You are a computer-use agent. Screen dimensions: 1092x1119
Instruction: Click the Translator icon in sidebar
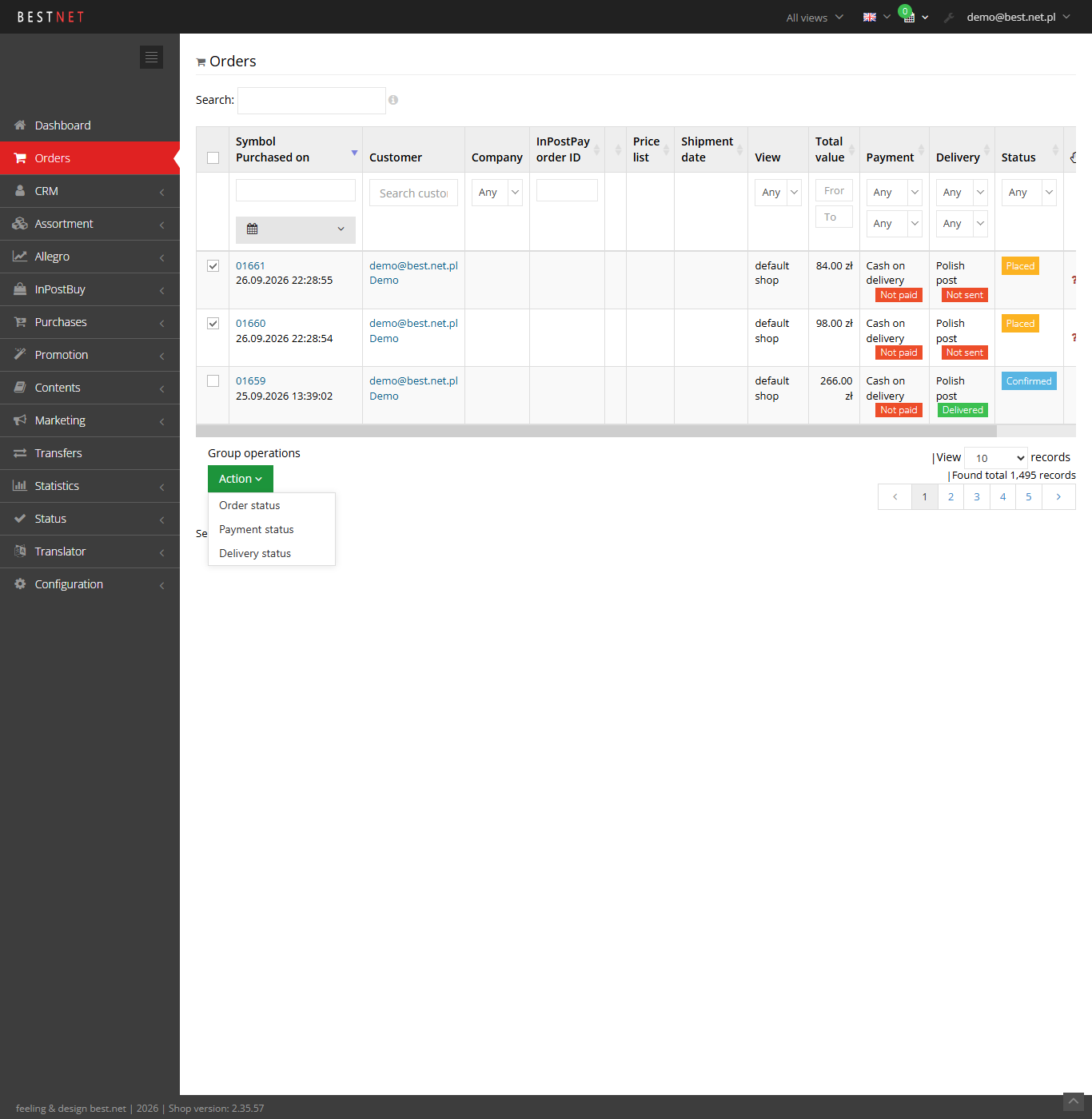click(x=20, y=551)
